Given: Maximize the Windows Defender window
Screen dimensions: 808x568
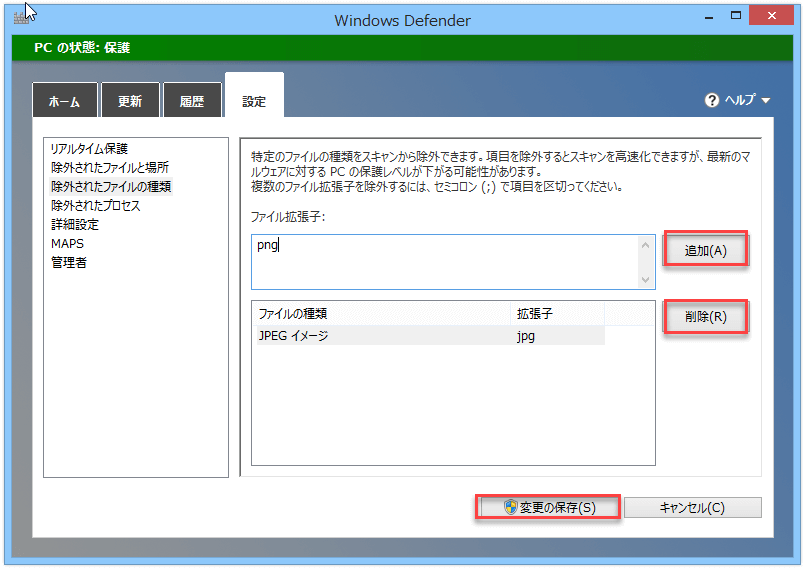Looking at the screenshot, I should point(736,16).
